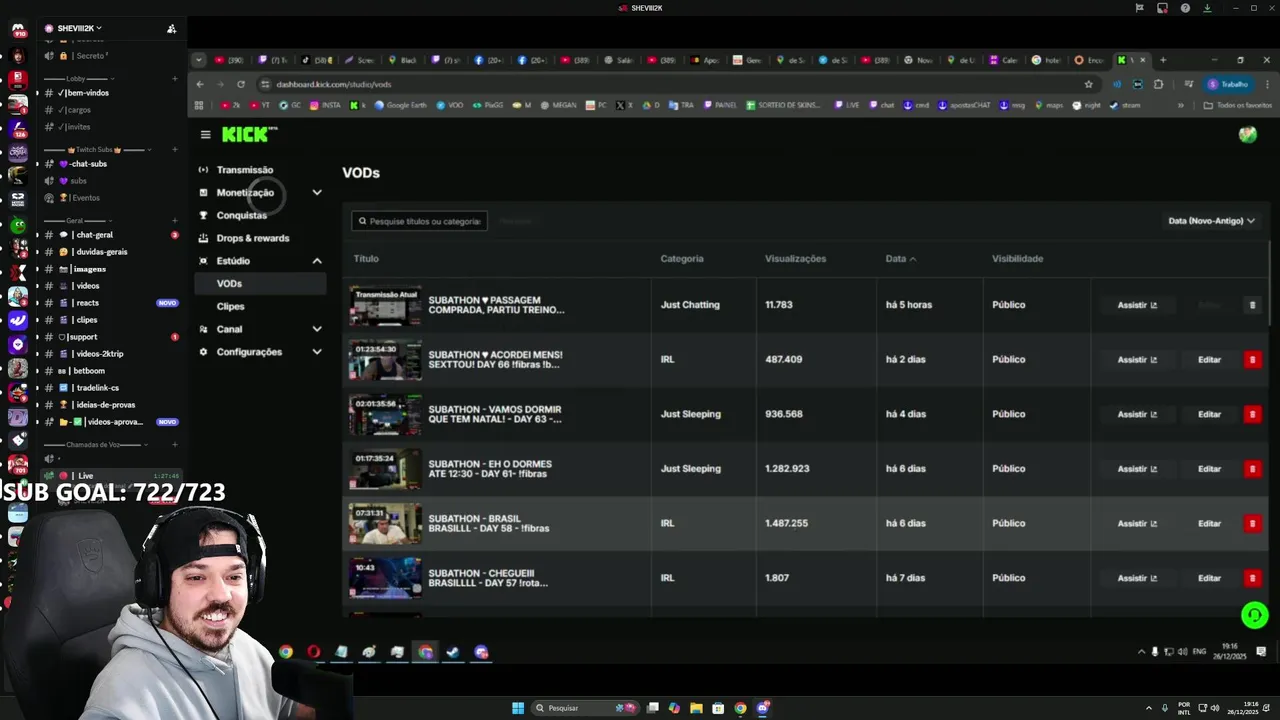Open the DAY 63 VOD thumbnail
Image resolution: width=1280 pixels, height=720 pixels.
tap(385, 414)
